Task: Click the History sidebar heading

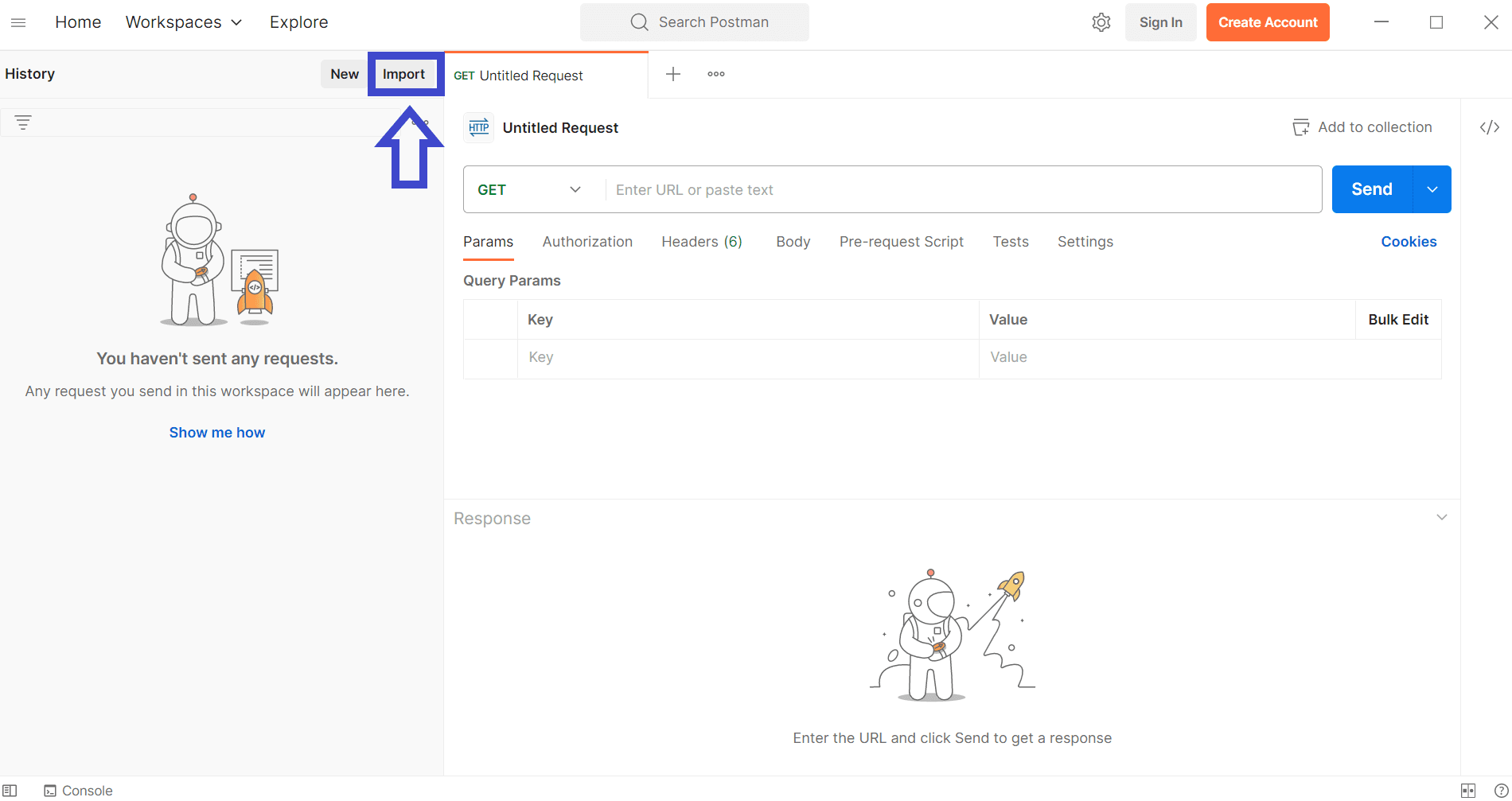Action: coord(30,74)
